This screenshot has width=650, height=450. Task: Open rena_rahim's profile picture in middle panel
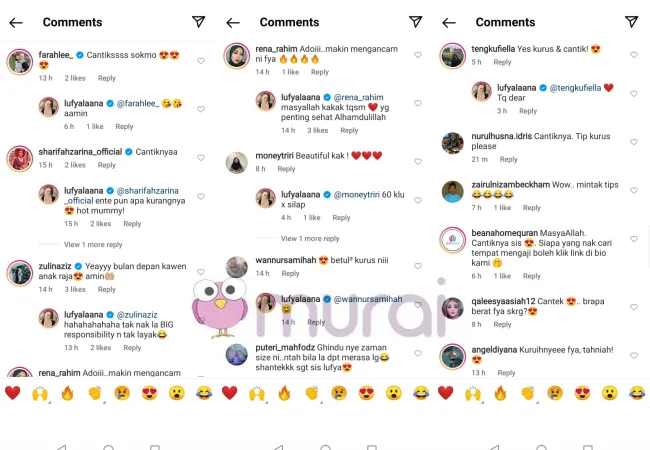click(237, 56)
